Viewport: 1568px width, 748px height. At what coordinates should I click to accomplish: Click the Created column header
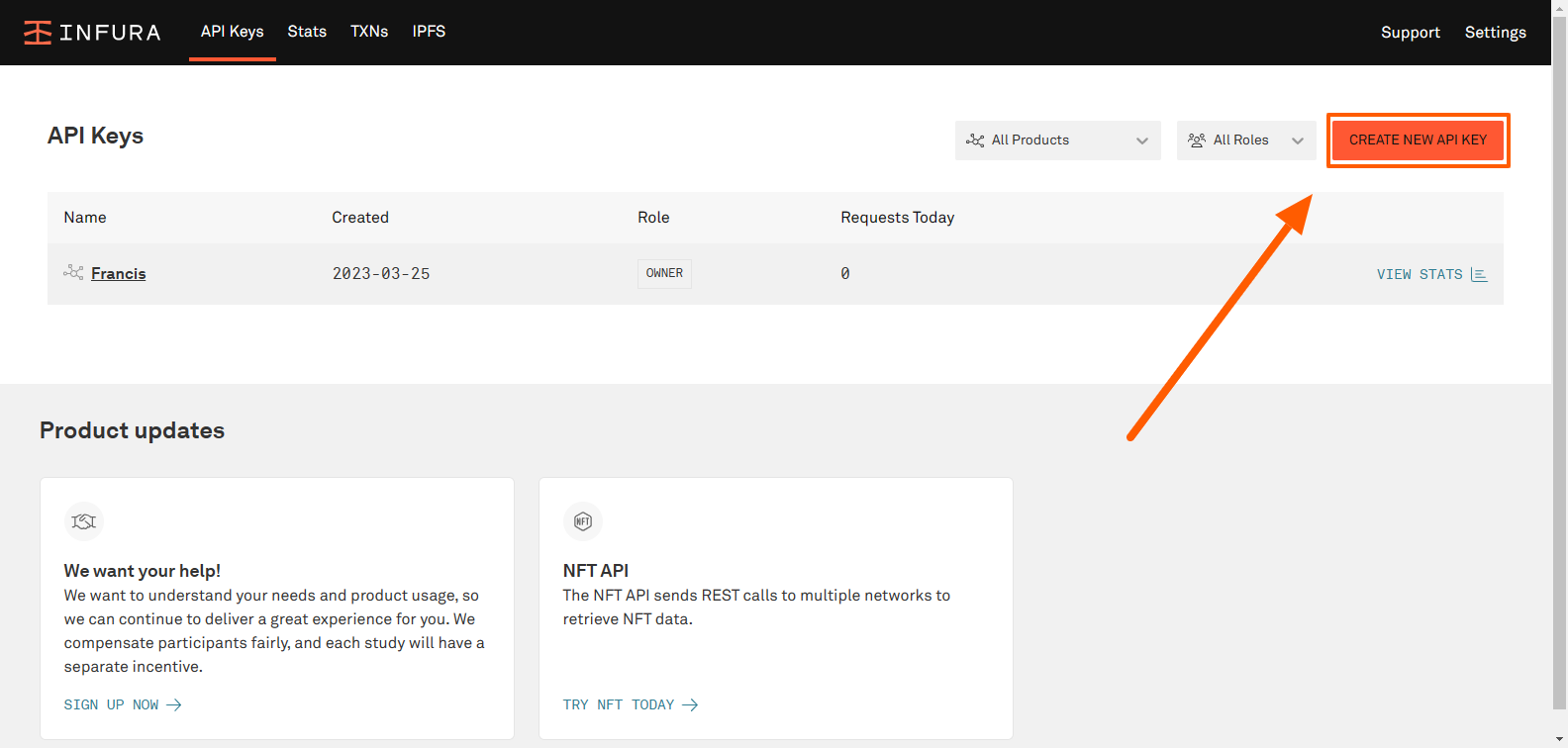(x=360, y=218)
